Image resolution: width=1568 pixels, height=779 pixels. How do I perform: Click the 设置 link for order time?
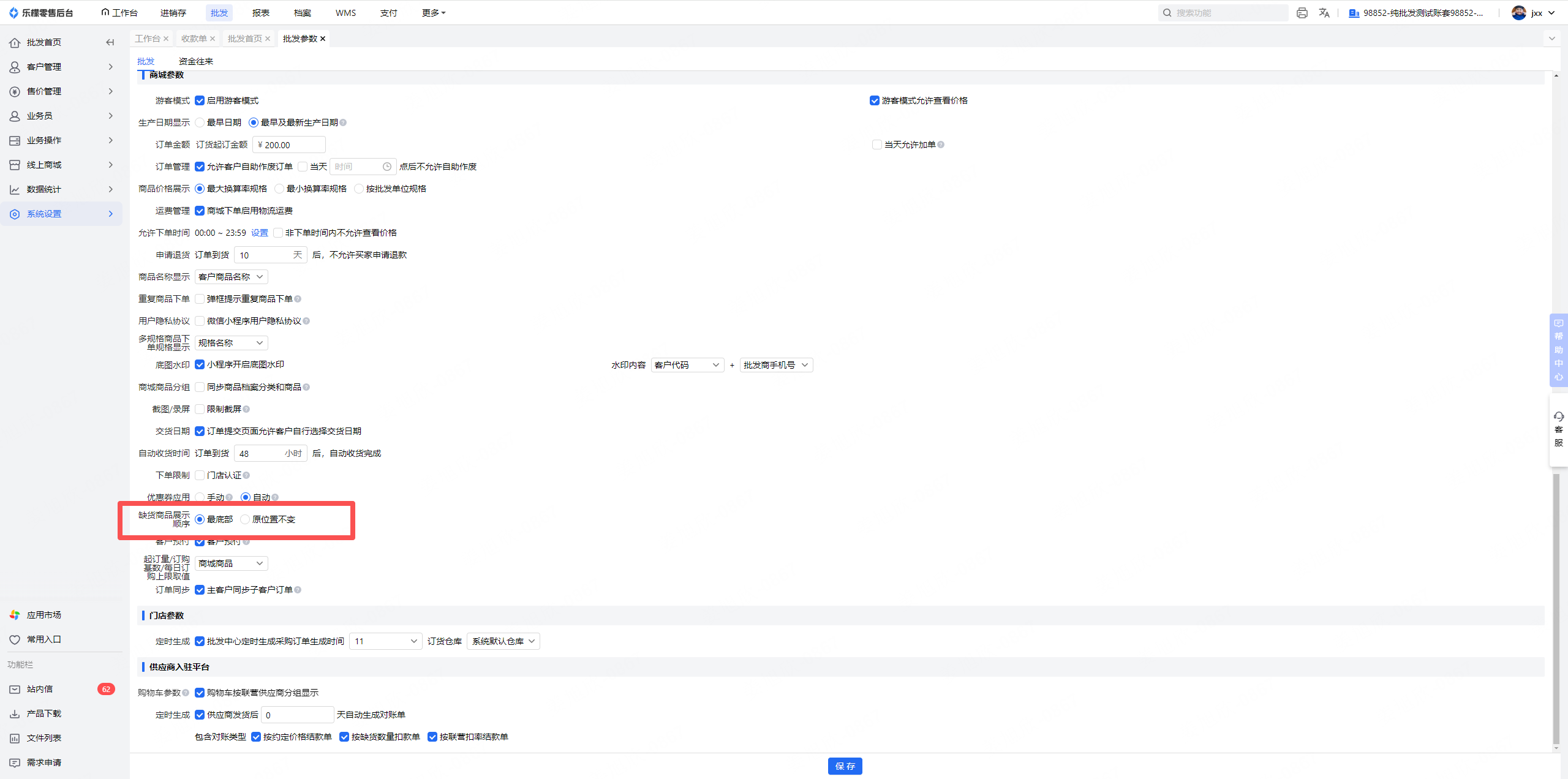click(x=260, y=233)
